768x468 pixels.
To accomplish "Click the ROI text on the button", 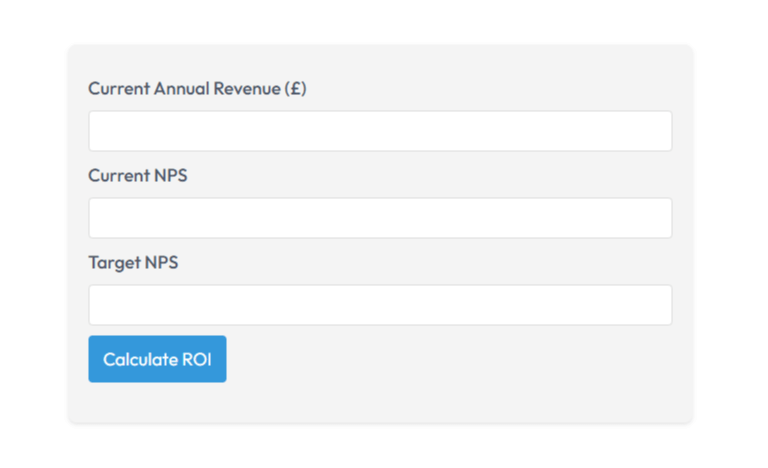I will (196, 359).
